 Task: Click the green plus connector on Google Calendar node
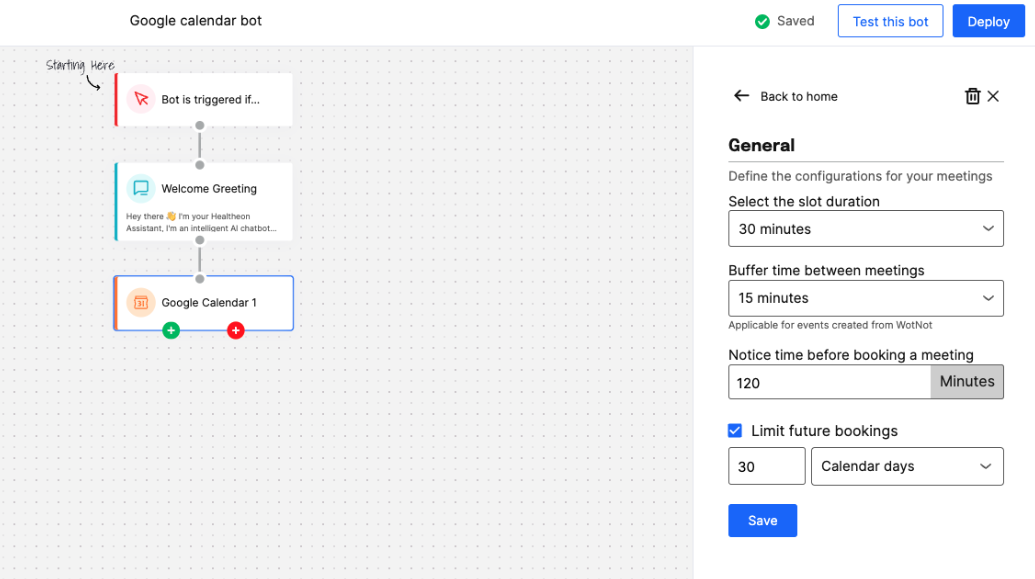coord(171,330)
